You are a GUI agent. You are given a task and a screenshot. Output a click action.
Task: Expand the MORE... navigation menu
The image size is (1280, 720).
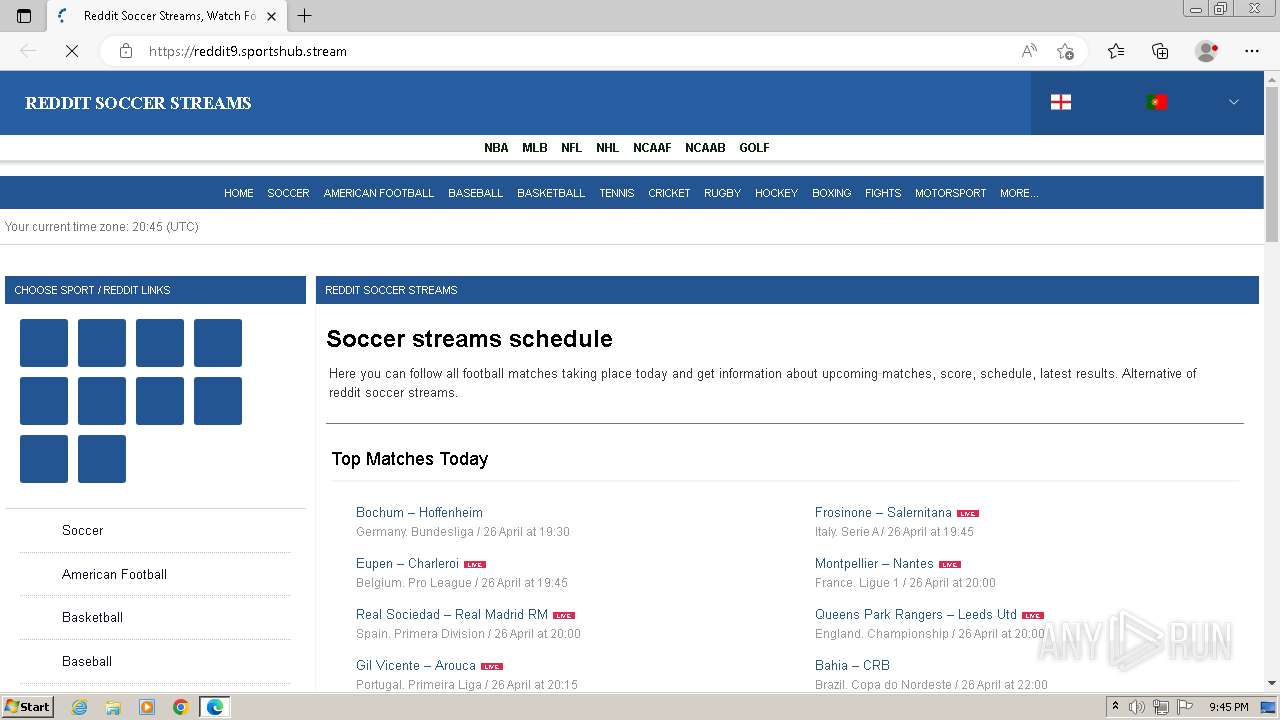tap(1019, 193)
